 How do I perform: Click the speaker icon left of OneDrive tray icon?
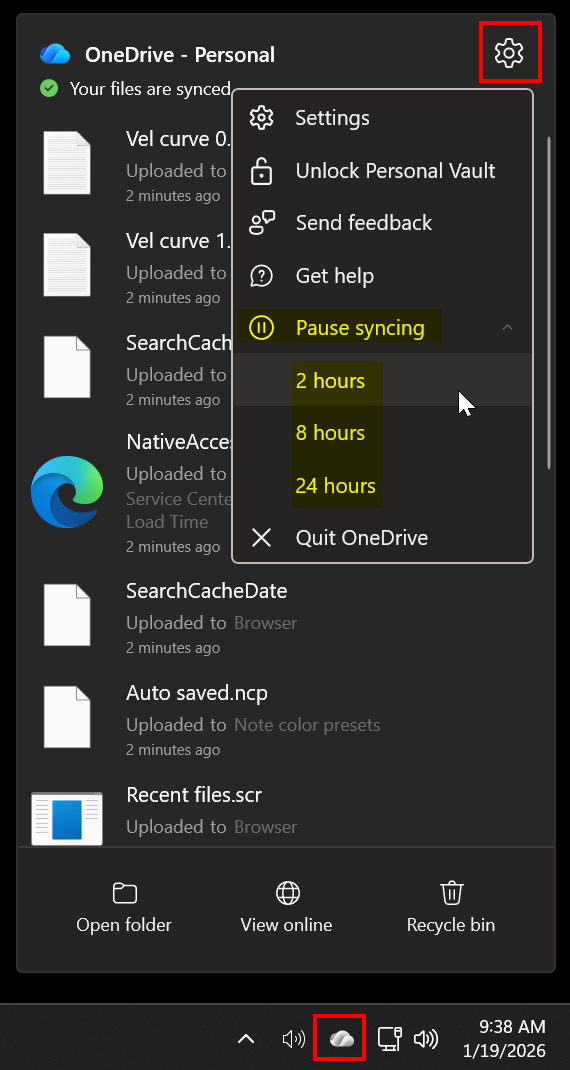(x=294, y=1039)
